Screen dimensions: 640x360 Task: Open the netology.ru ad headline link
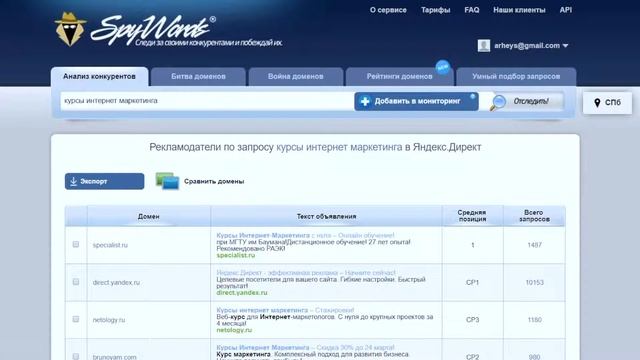point(285,310)
